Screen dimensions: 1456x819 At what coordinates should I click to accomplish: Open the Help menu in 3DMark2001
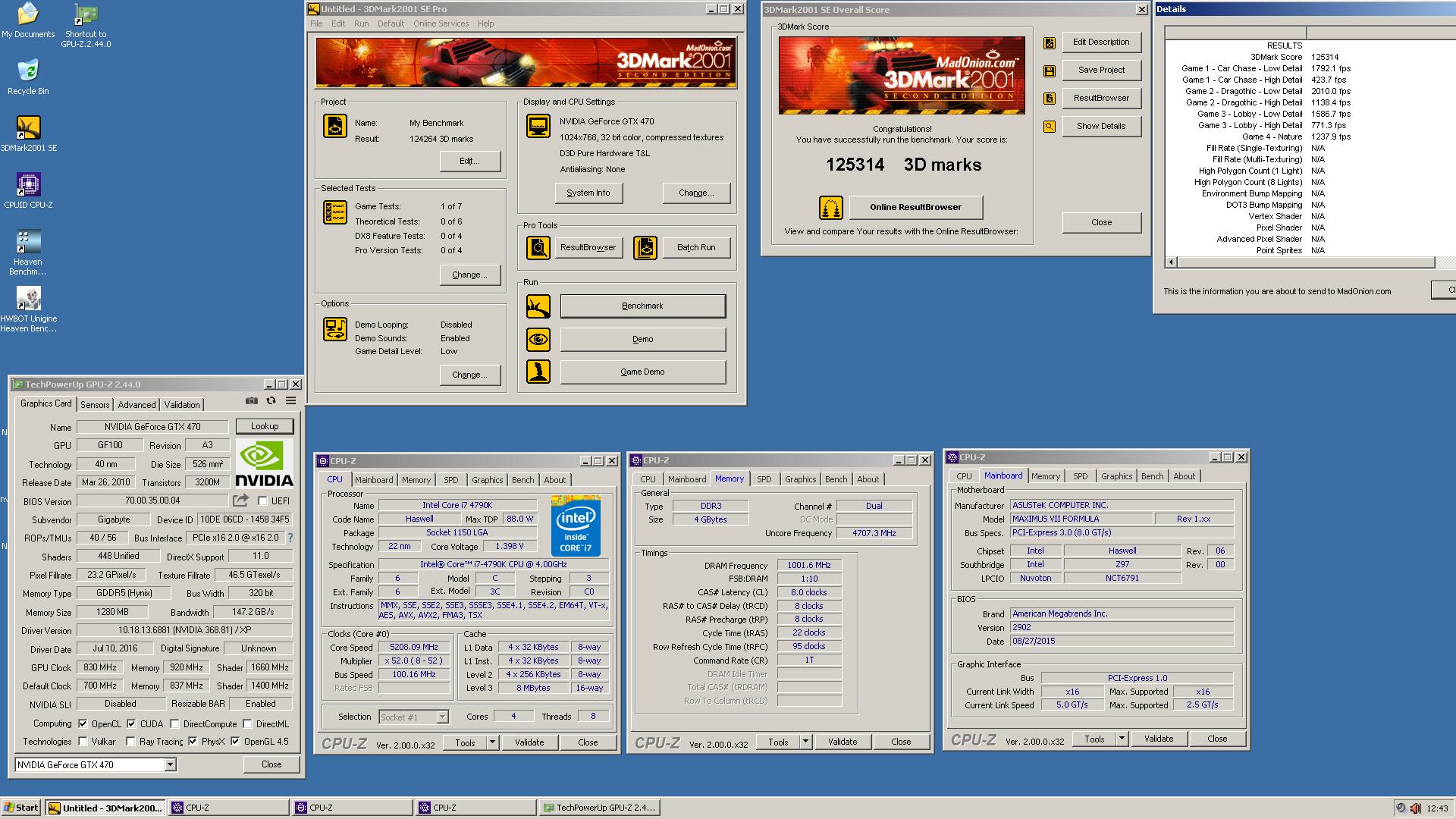coord(485,24)
